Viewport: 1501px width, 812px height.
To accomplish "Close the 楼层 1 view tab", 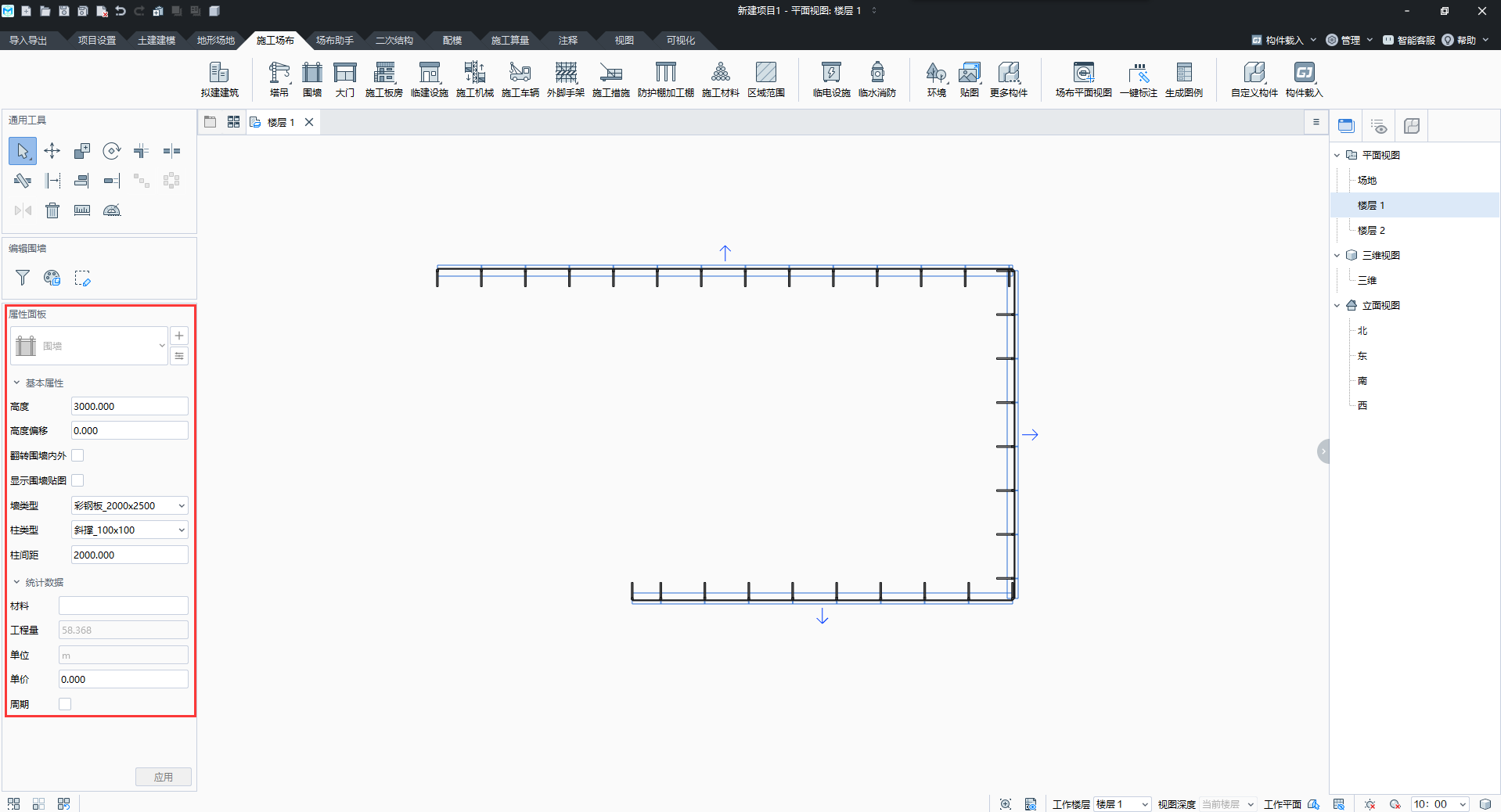I will [309, 122].
